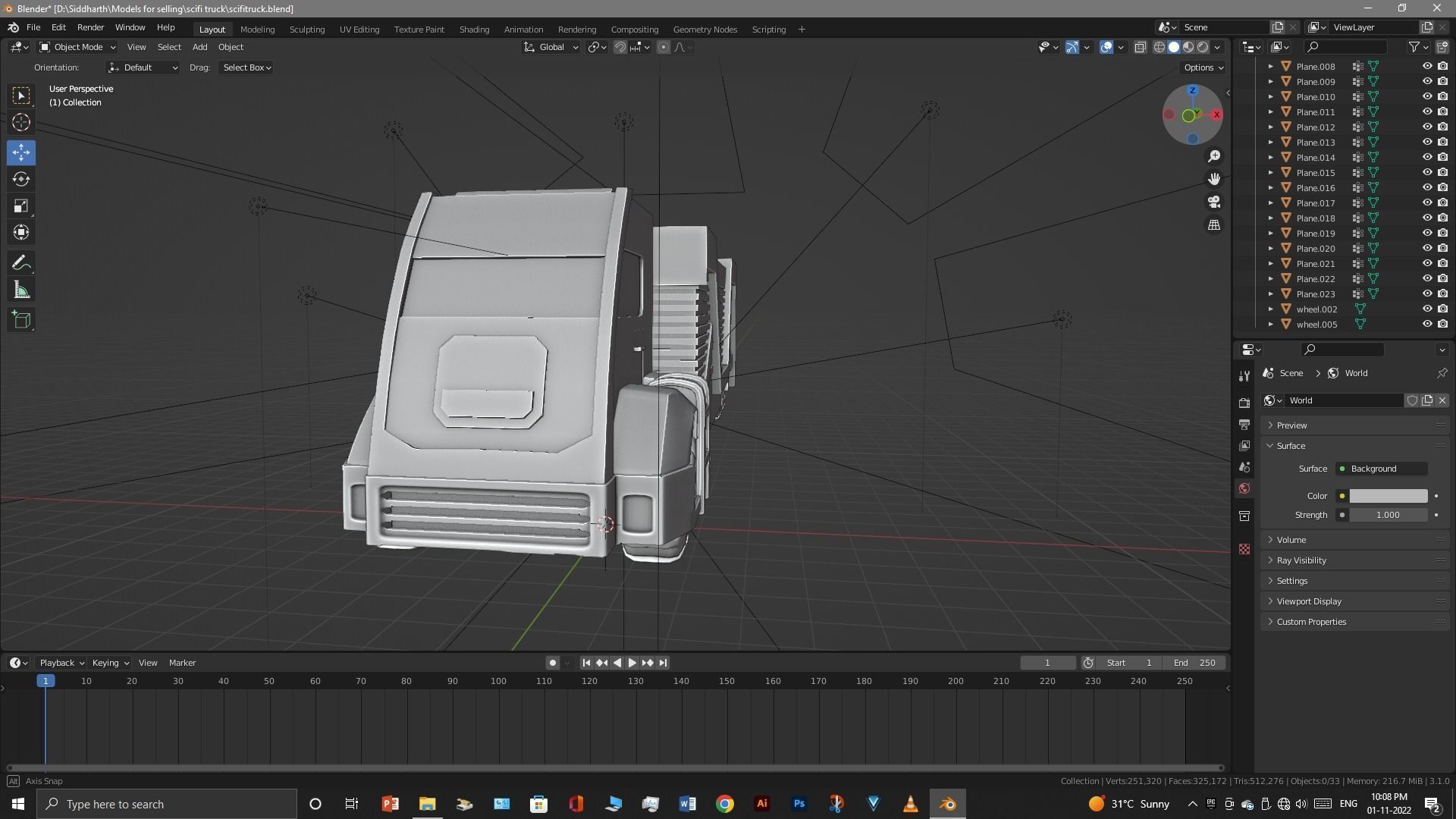
Task: Open Object Mode dropdown
Action: point(77,47)
